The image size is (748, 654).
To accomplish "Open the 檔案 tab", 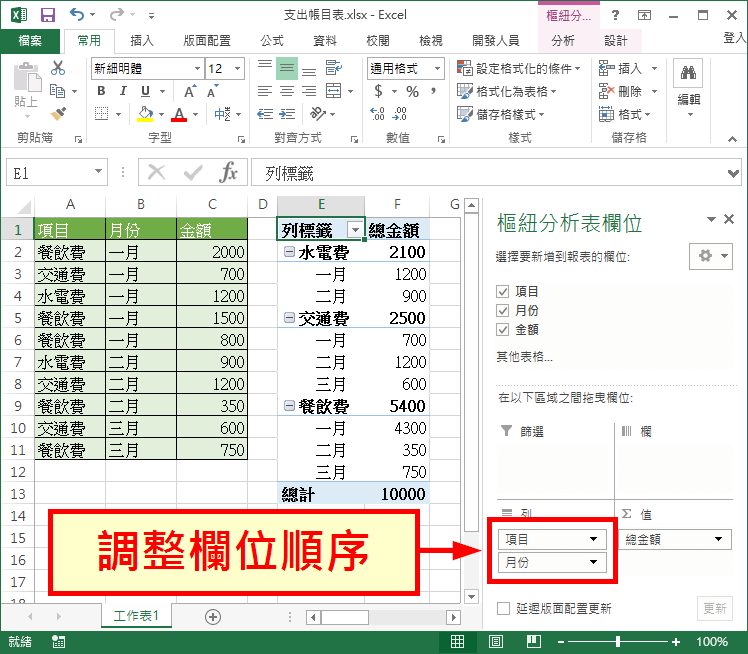I will pos(30,41).
